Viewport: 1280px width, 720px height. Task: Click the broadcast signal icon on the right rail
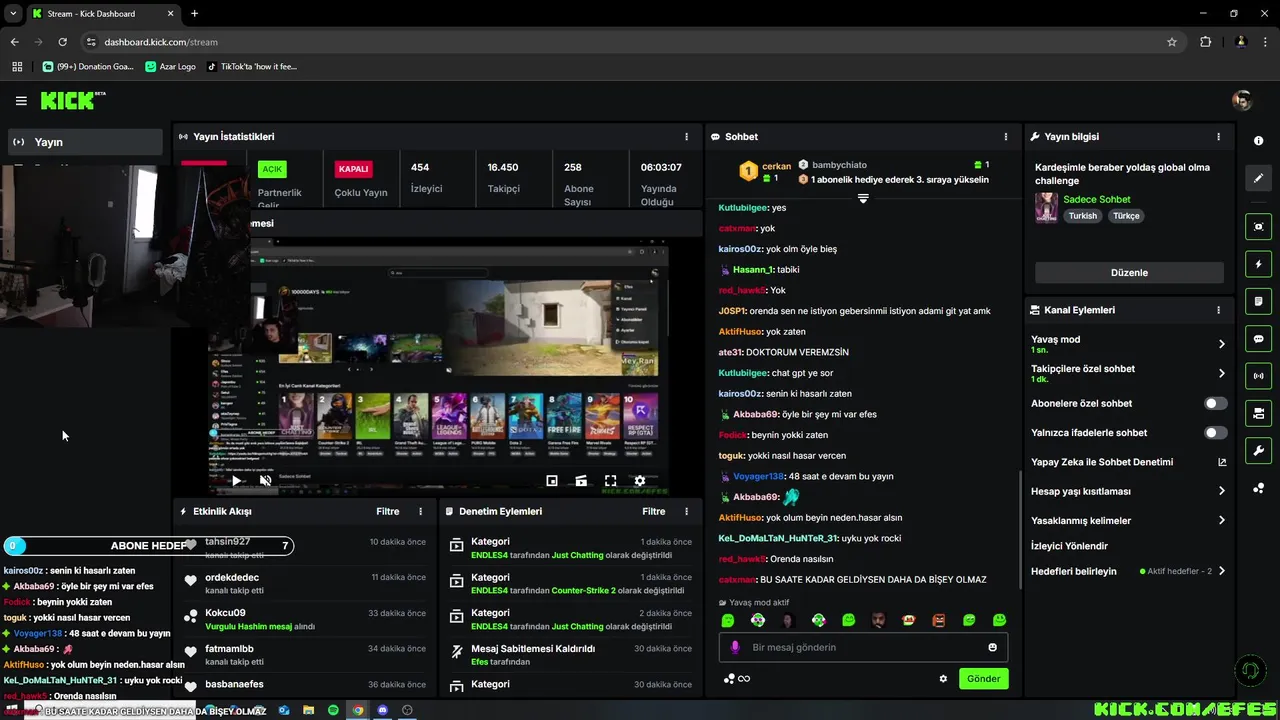(x=1258, y=376)
